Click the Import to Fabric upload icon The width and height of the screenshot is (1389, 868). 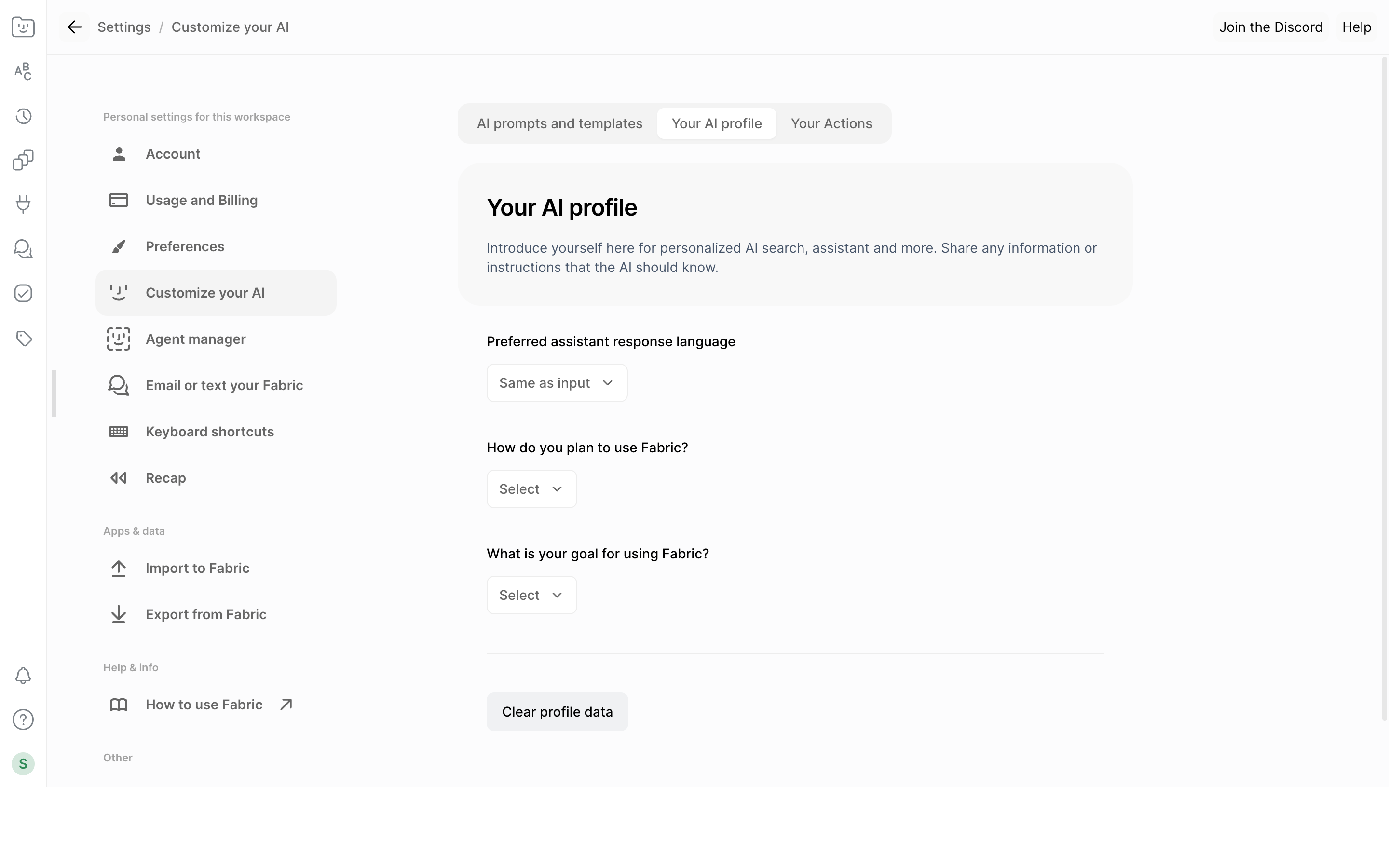(x=119, y=569)
